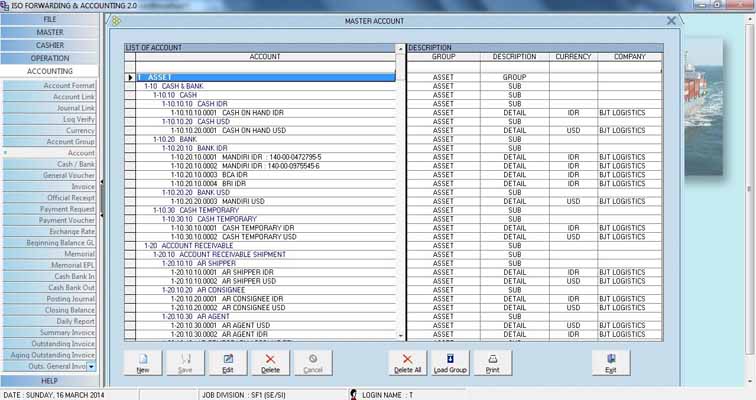The width and height of the screenshot is (756, 400).
Task: Expand the sidebar menu scroll-down arrow
Action: point(91,367)
